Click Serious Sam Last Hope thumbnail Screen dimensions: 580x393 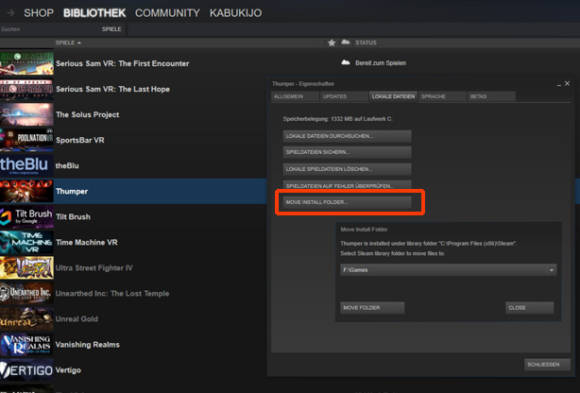click(x=27, y=89)
